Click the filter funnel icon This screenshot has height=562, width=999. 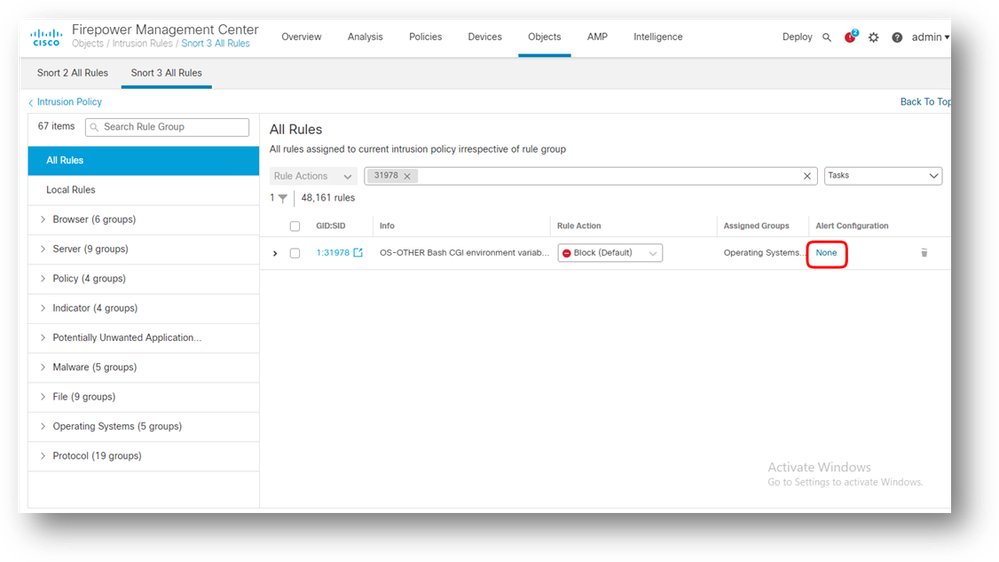pos(282,198)
